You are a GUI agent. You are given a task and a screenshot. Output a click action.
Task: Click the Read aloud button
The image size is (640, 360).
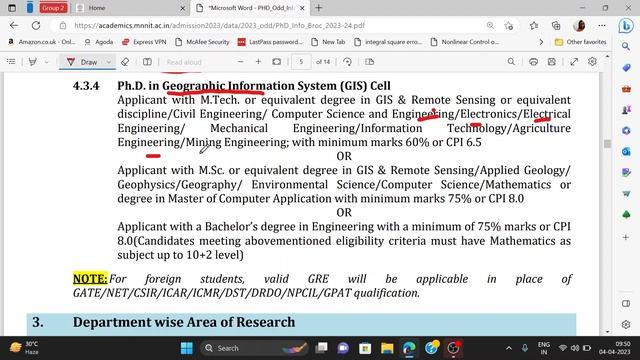pyautogui.click(x=184, y=62)
